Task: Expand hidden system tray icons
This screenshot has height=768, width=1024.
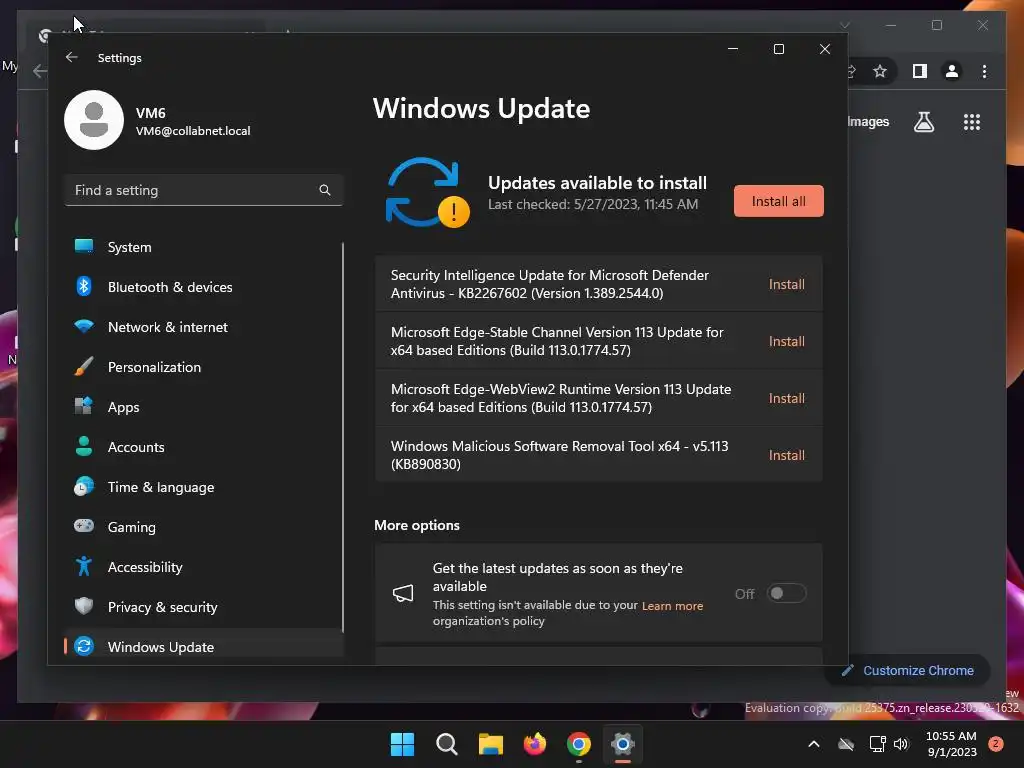Action: [x=814, y=744]
